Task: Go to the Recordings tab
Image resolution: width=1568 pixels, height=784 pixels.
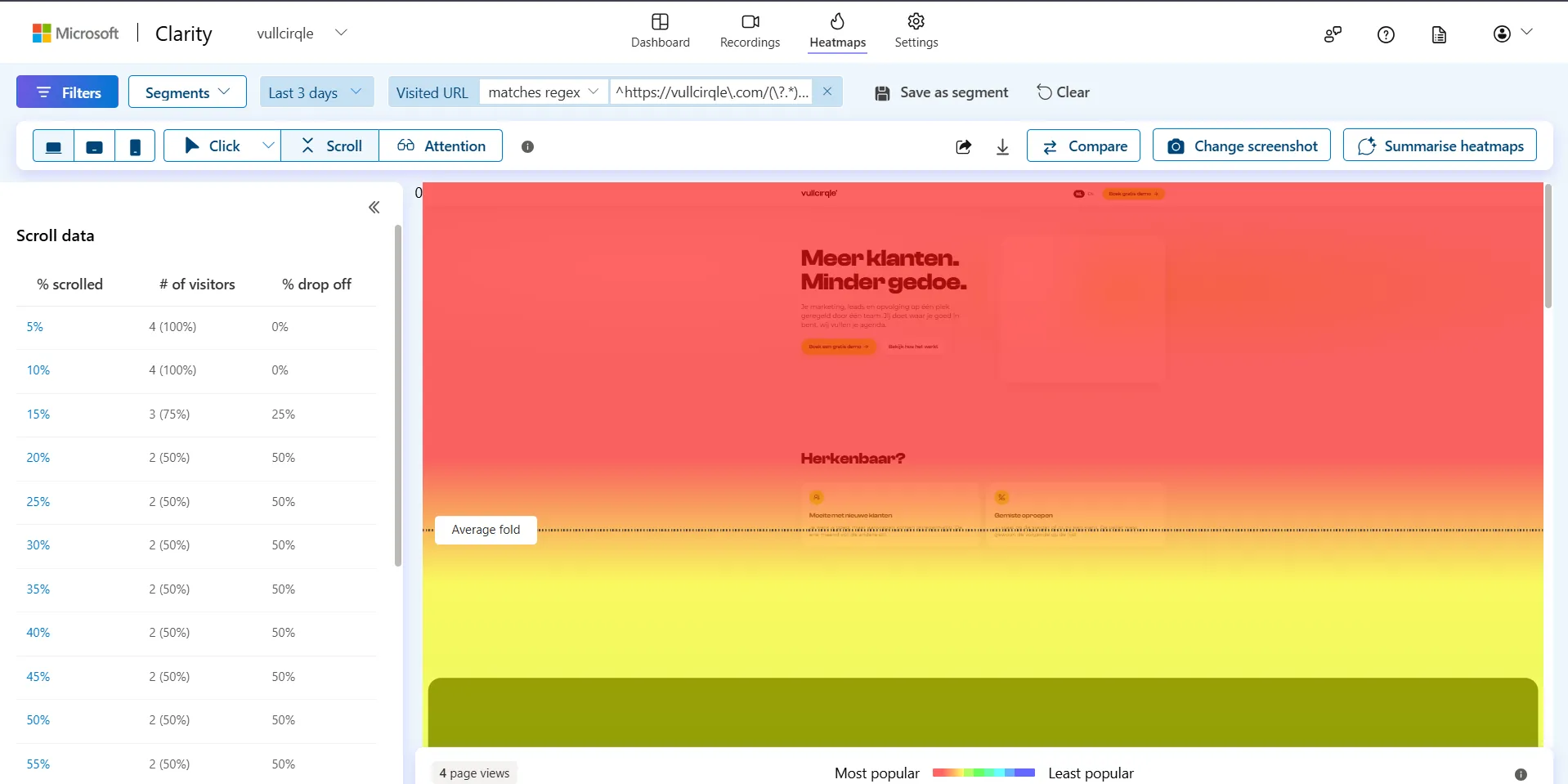Action: click(x=750, y=31)
